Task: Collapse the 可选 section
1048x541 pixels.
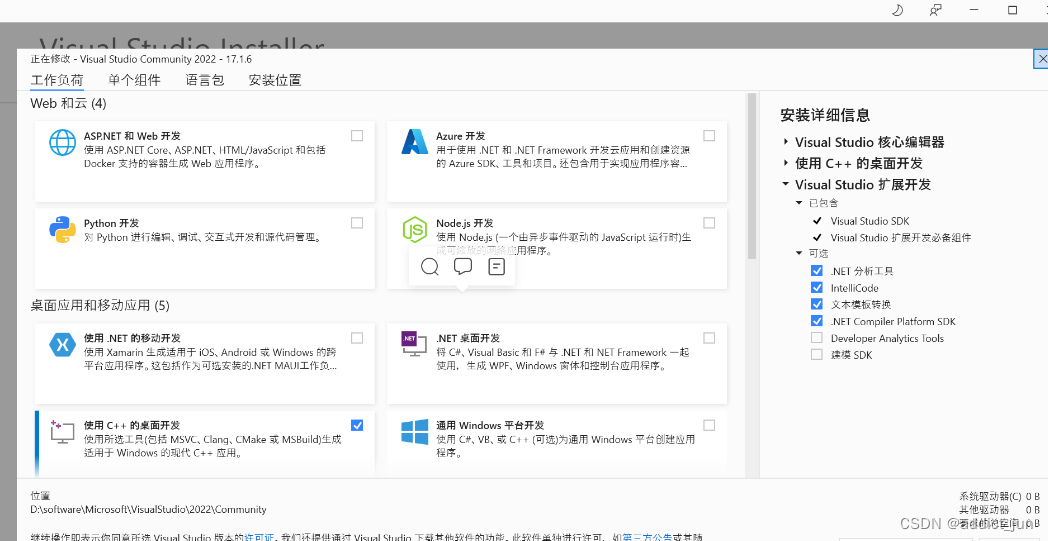Action: pos(799,253)
